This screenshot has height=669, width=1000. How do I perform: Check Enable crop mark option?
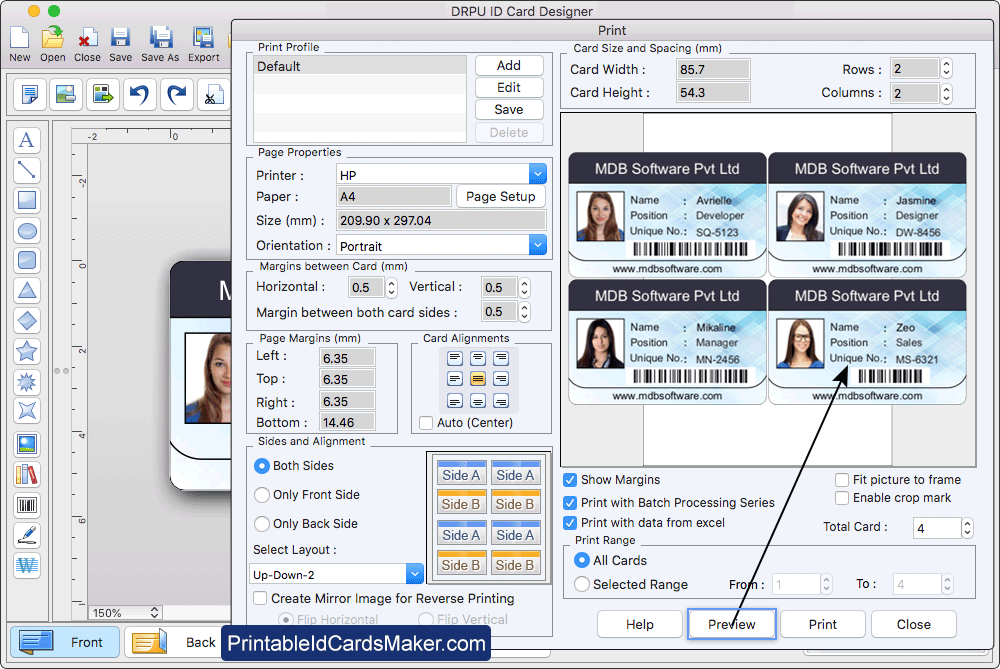click(x=842, y=498)
